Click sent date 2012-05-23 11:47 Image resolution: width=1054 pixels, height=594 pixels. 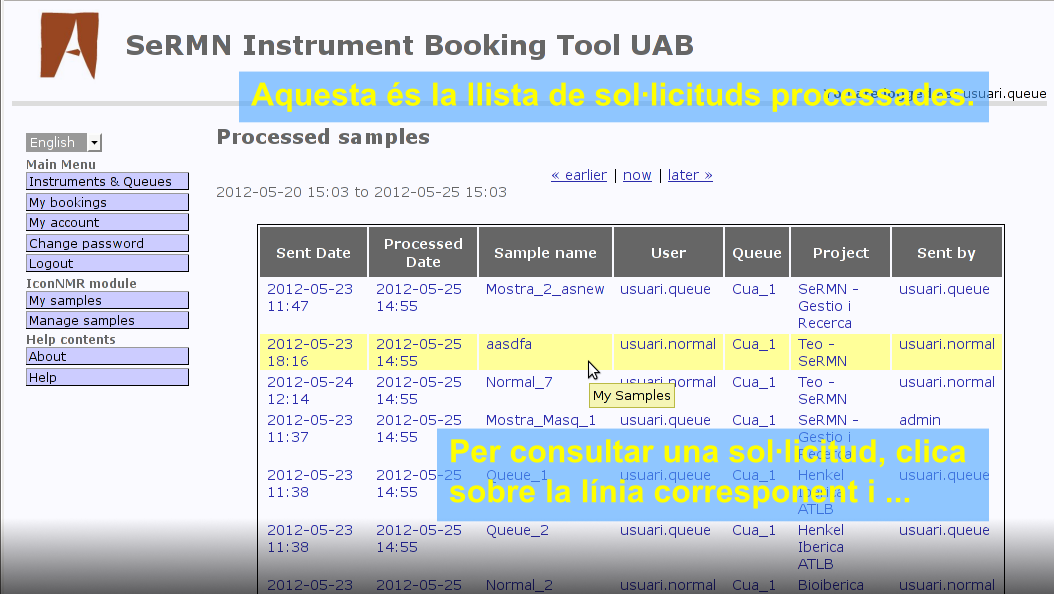coord(310,298)
